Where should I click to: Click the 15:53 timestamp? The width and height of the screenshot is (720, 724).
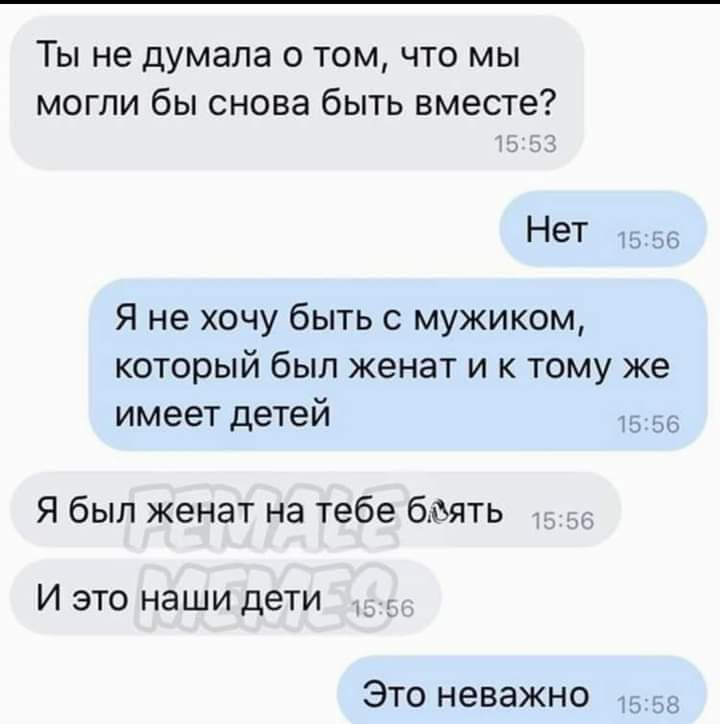(526, 144)
